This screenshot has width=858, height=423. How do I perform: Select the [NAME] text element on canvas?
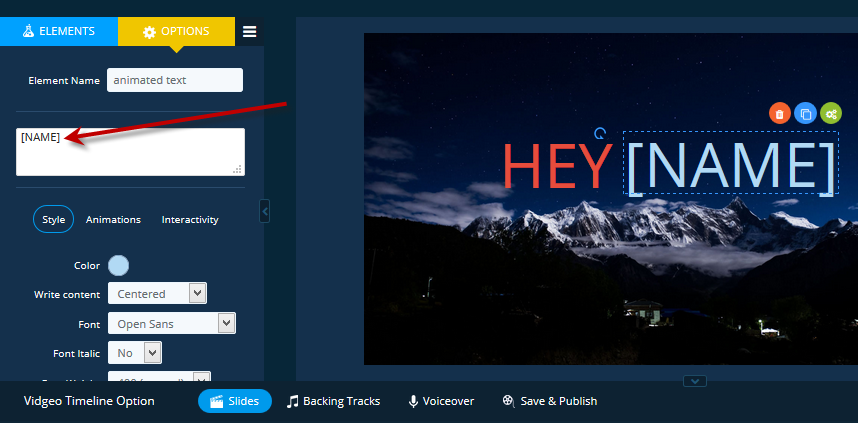click(731, 163)
